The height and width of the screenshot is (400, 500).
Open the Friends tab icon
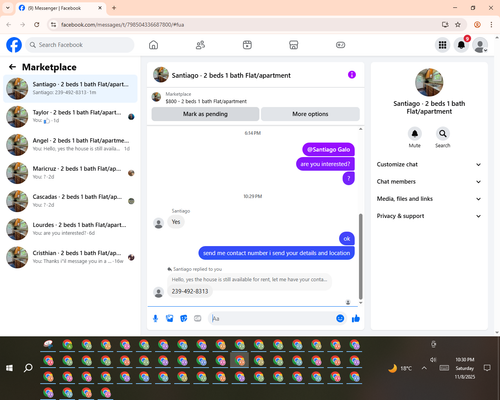(x=200, y=45)
